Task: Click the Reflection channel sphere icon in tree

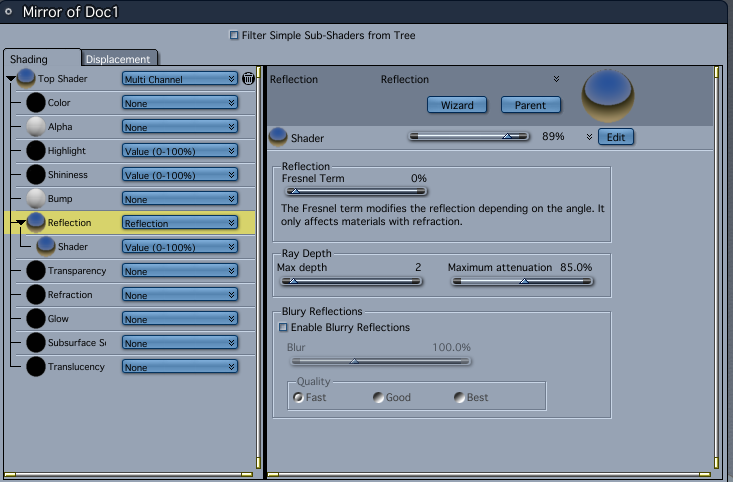Action: (36, 223)
